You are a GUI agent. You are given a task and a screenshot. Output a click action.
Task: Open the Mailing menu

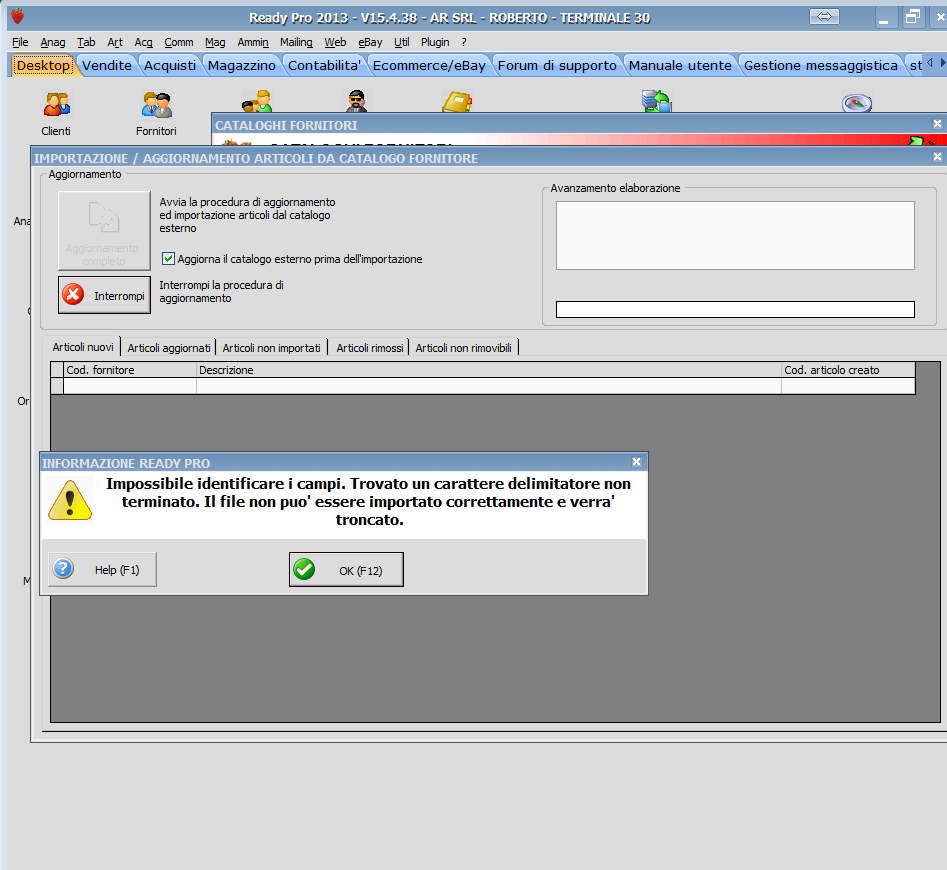tap(296, 42)
